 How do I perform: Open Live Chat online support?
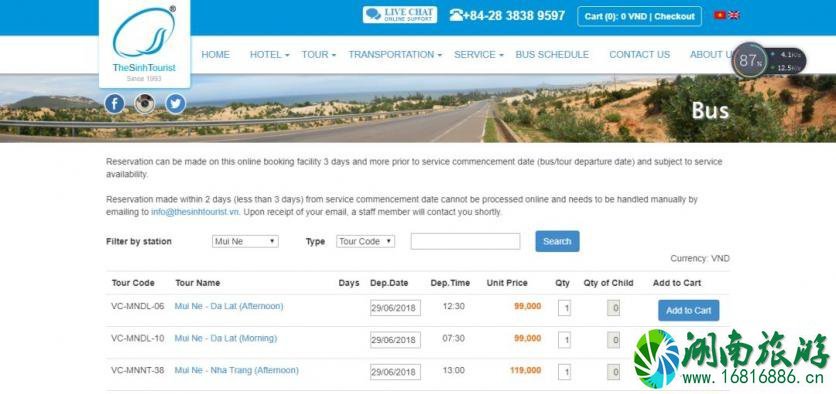[400, 15]
